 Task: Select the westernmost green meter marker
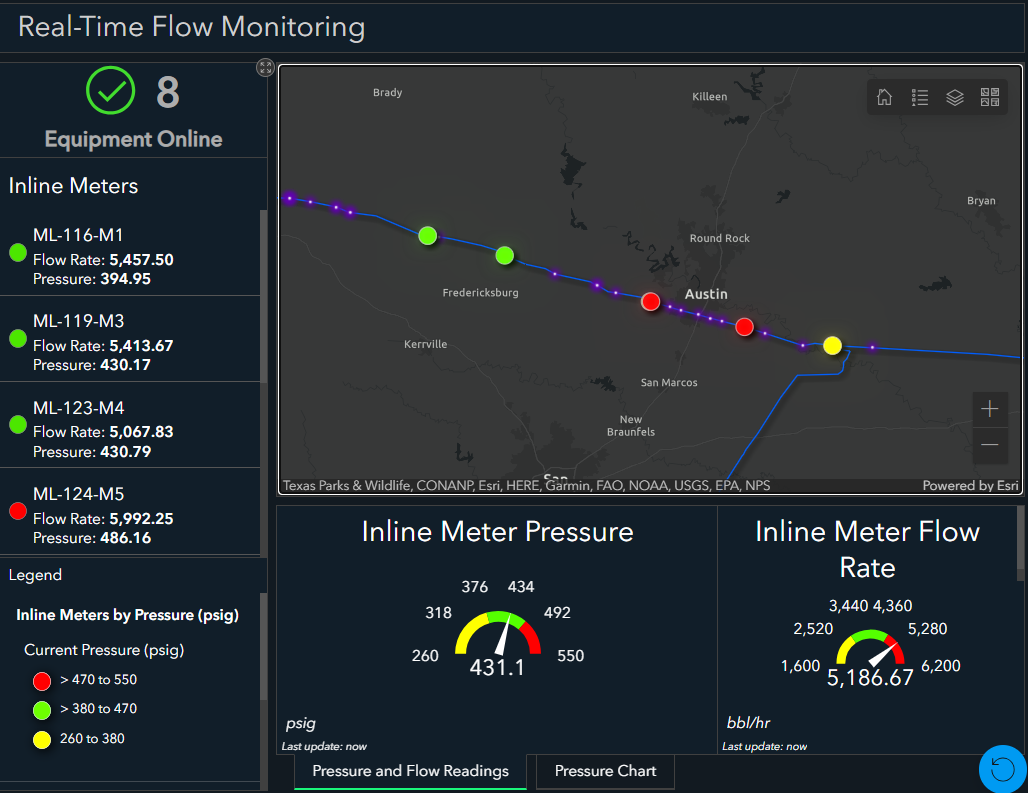tap(427, 235)
